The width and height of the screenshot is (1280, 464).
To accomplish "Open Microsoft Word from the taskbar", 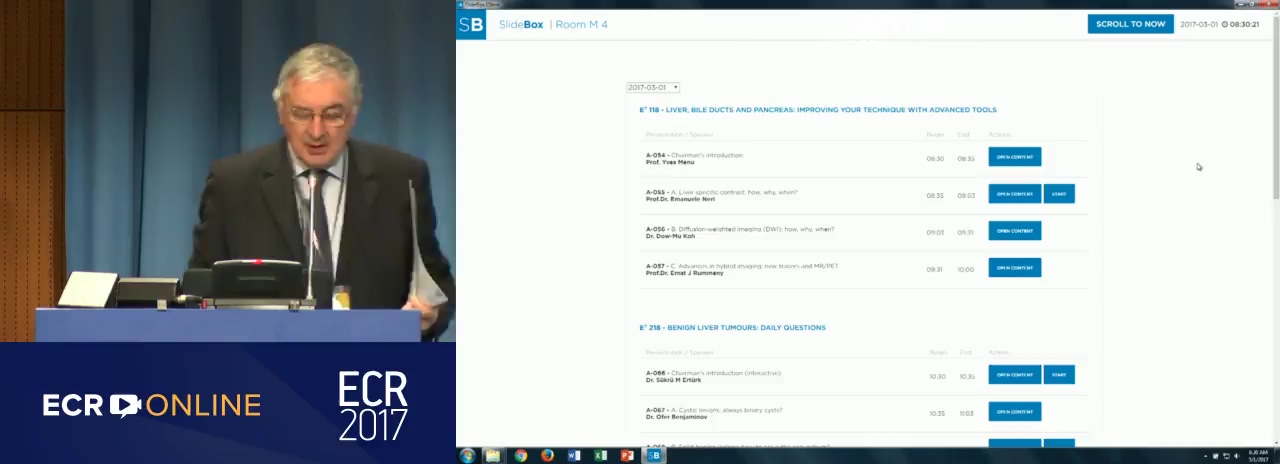I will [x=574, y=456].
